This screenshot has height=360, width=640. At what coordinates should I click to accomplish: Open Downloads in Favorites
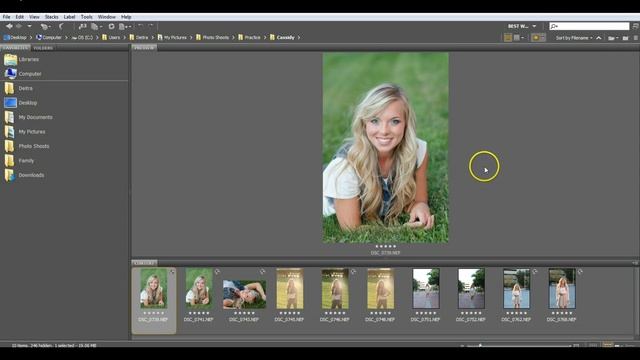[x=24, y=175]
